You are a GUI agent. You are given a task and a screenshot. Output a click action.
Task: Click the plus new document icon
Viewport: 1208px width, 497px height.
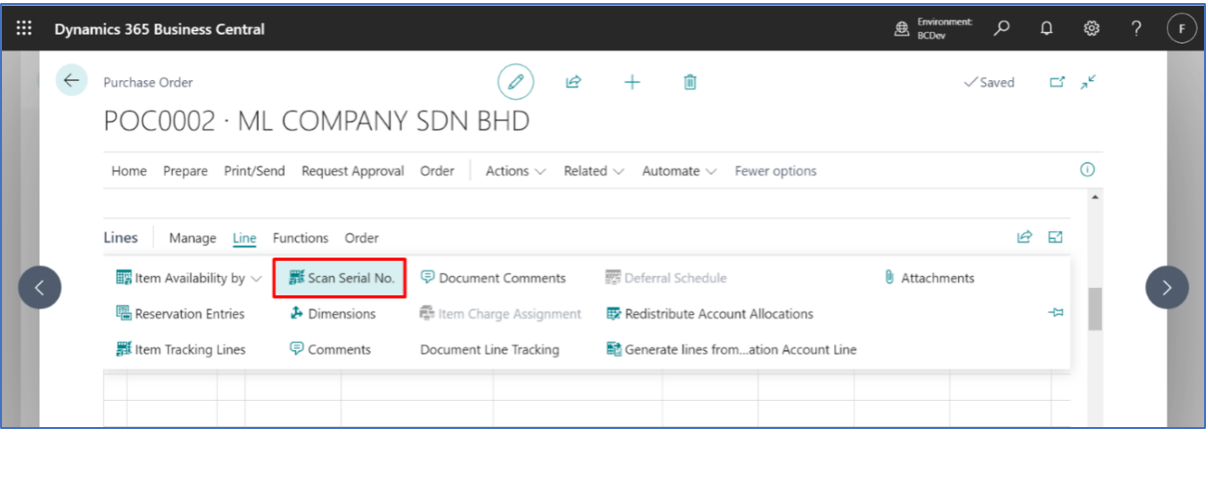(632, 82)
